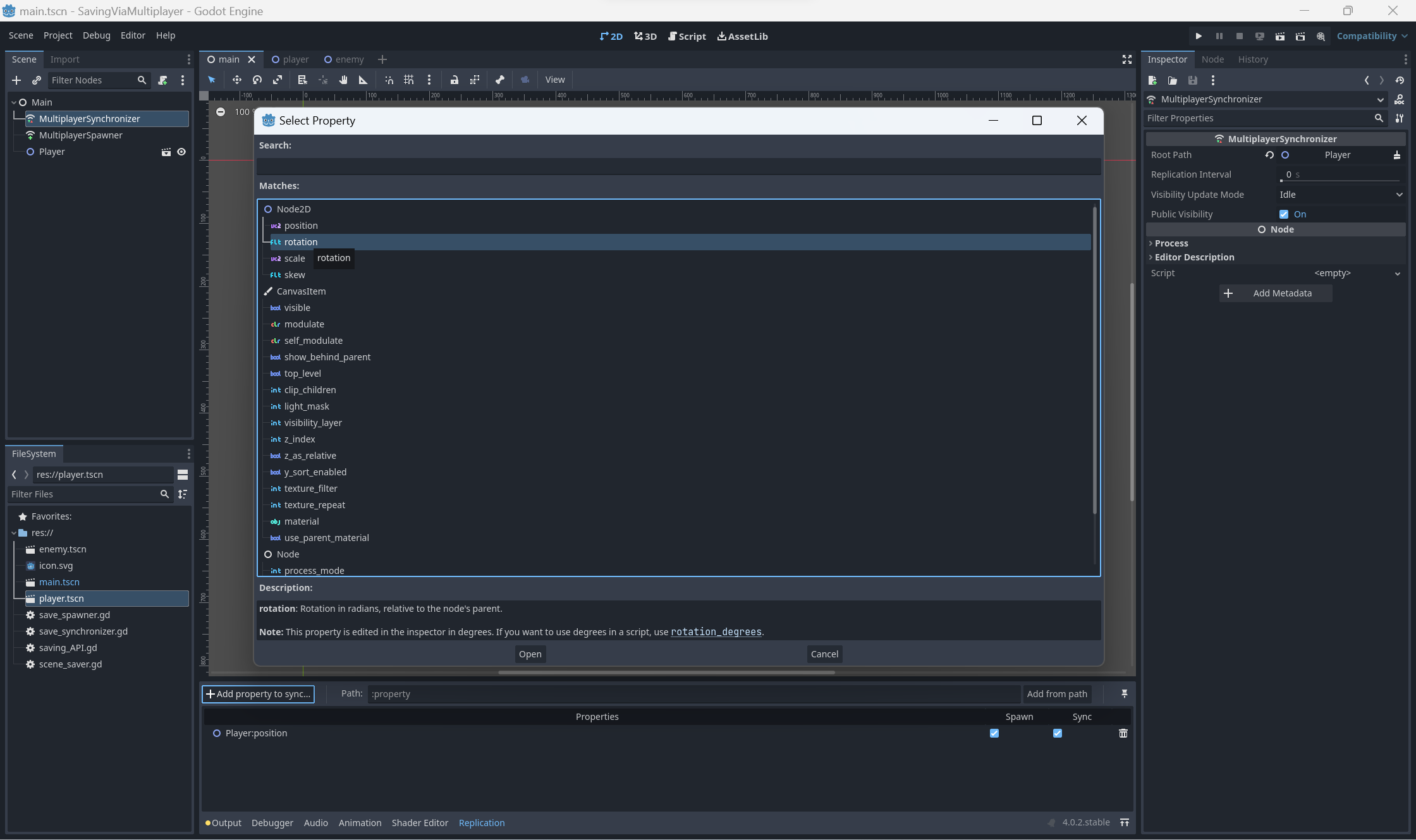Click the viewport zoom percentage control
The image size is (1416, 840).
[242, 112]
